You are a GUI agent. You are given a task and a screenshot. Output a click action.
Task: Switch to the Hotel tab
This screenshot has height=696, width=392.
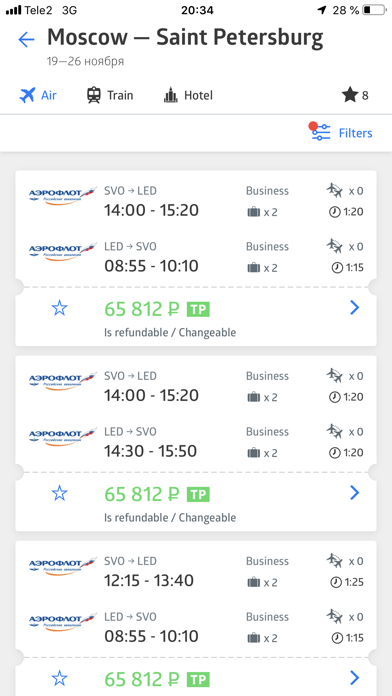click(x=188, y=95)
